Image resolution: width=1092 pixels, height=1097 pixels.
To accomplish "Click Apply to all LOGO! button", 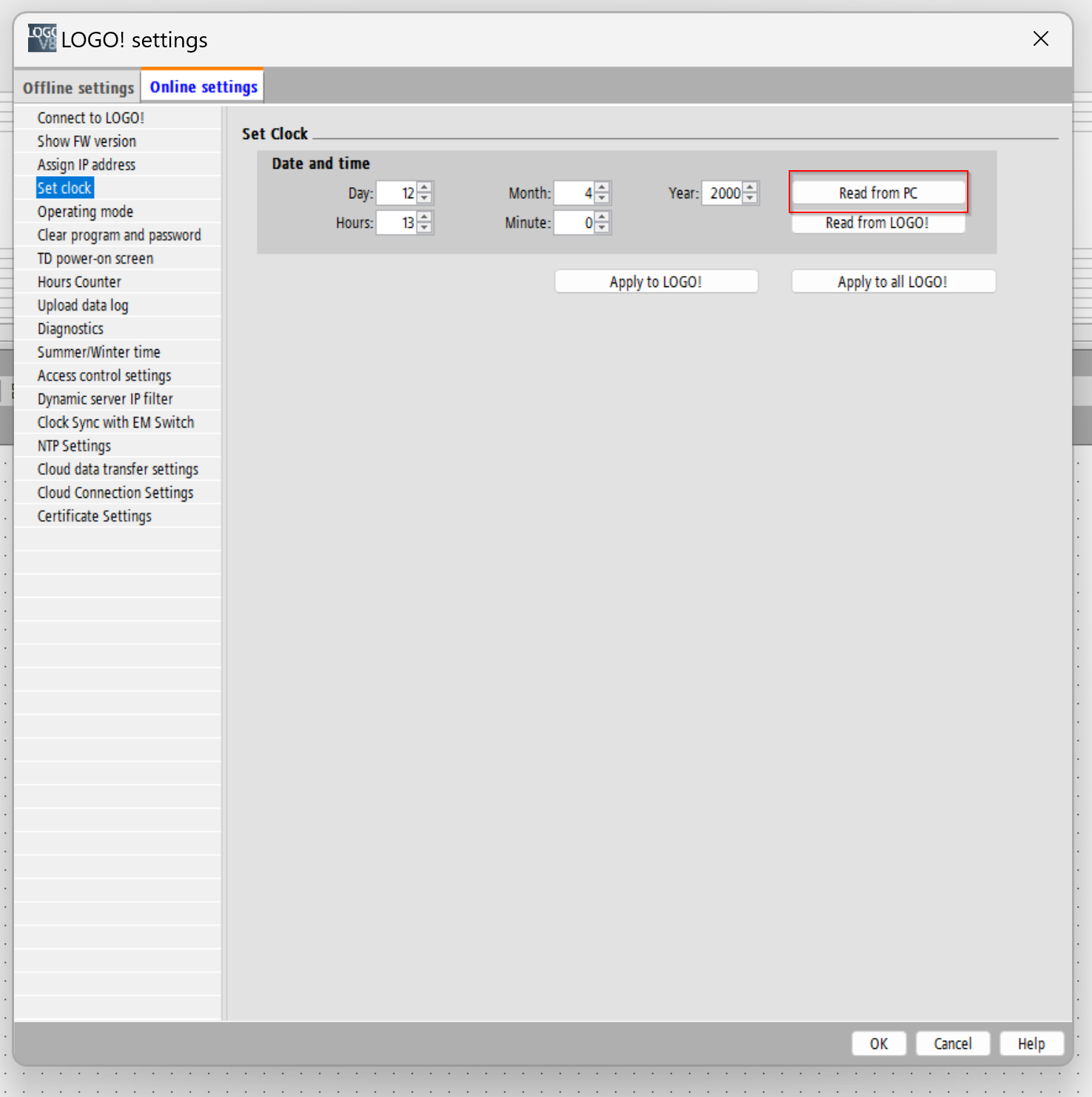I will coord(893,282).
